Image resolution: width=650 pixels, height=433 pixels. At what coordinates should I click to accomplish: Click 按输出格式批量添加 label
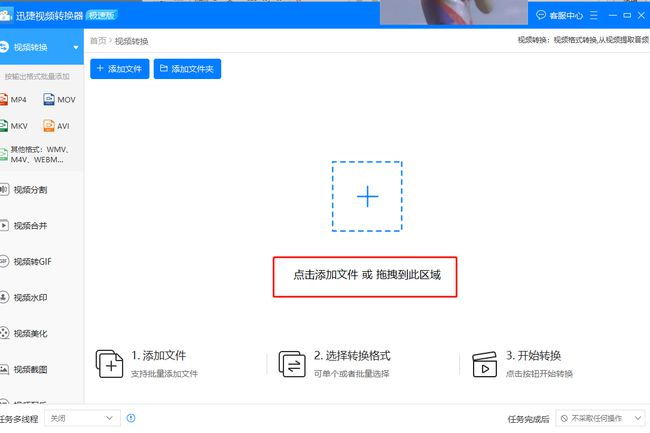(x=37, y=76)
